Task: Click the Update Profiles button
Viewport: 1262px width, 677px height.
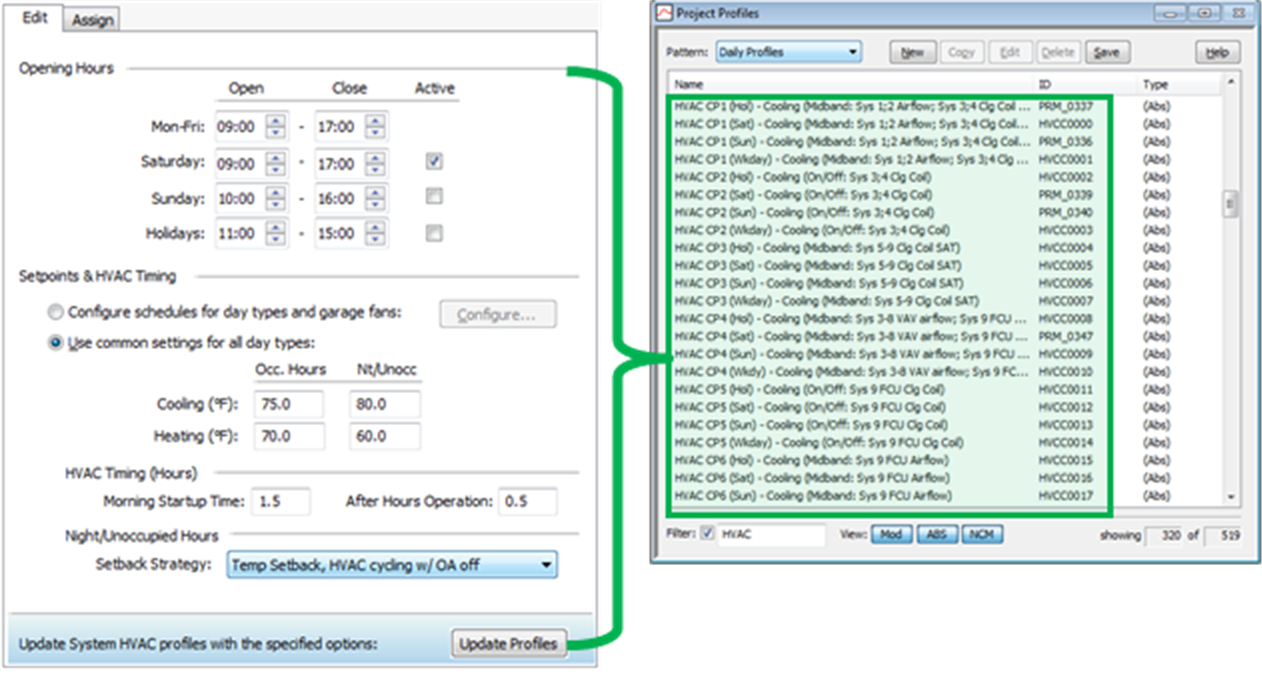Action: coord(510,644)
